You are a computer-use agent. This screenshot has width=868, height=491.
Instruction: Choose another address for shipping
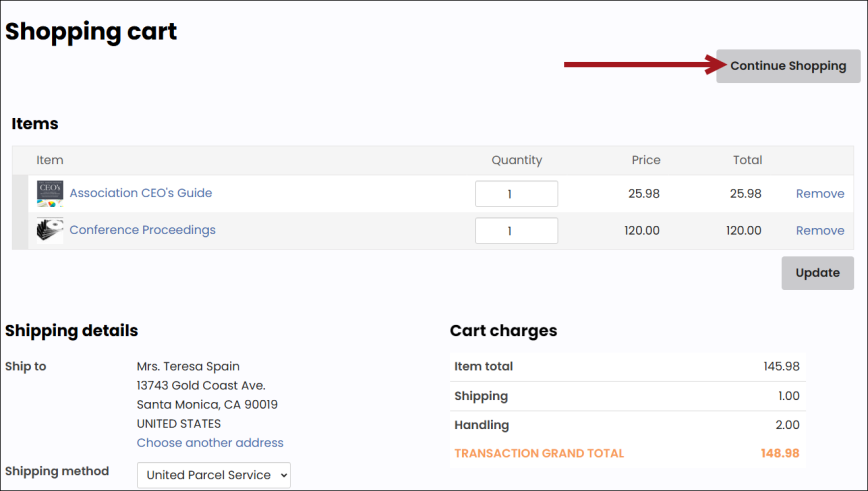(x=210, y=442)
